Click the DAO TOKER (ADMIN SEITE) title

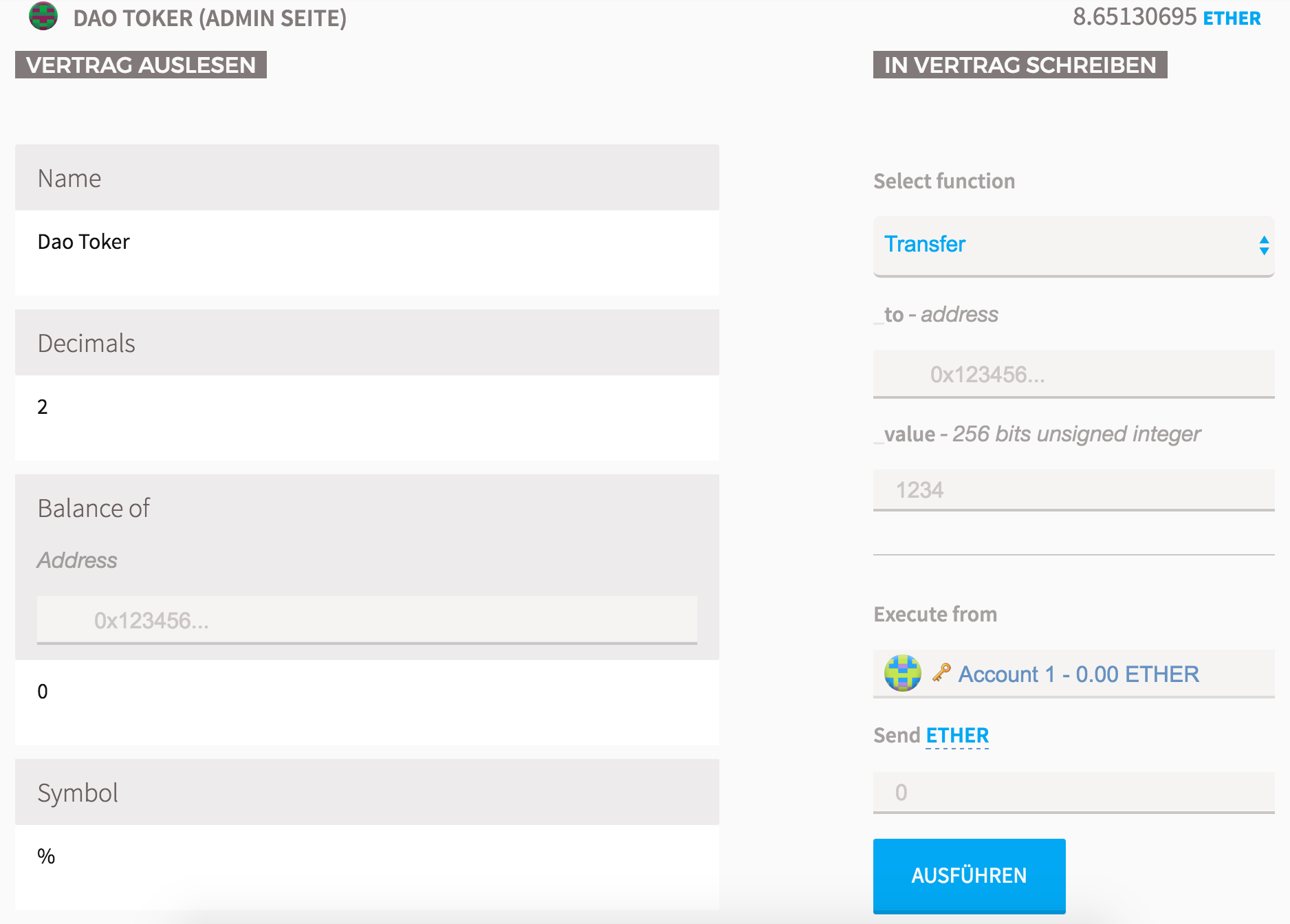coord(210,18)
